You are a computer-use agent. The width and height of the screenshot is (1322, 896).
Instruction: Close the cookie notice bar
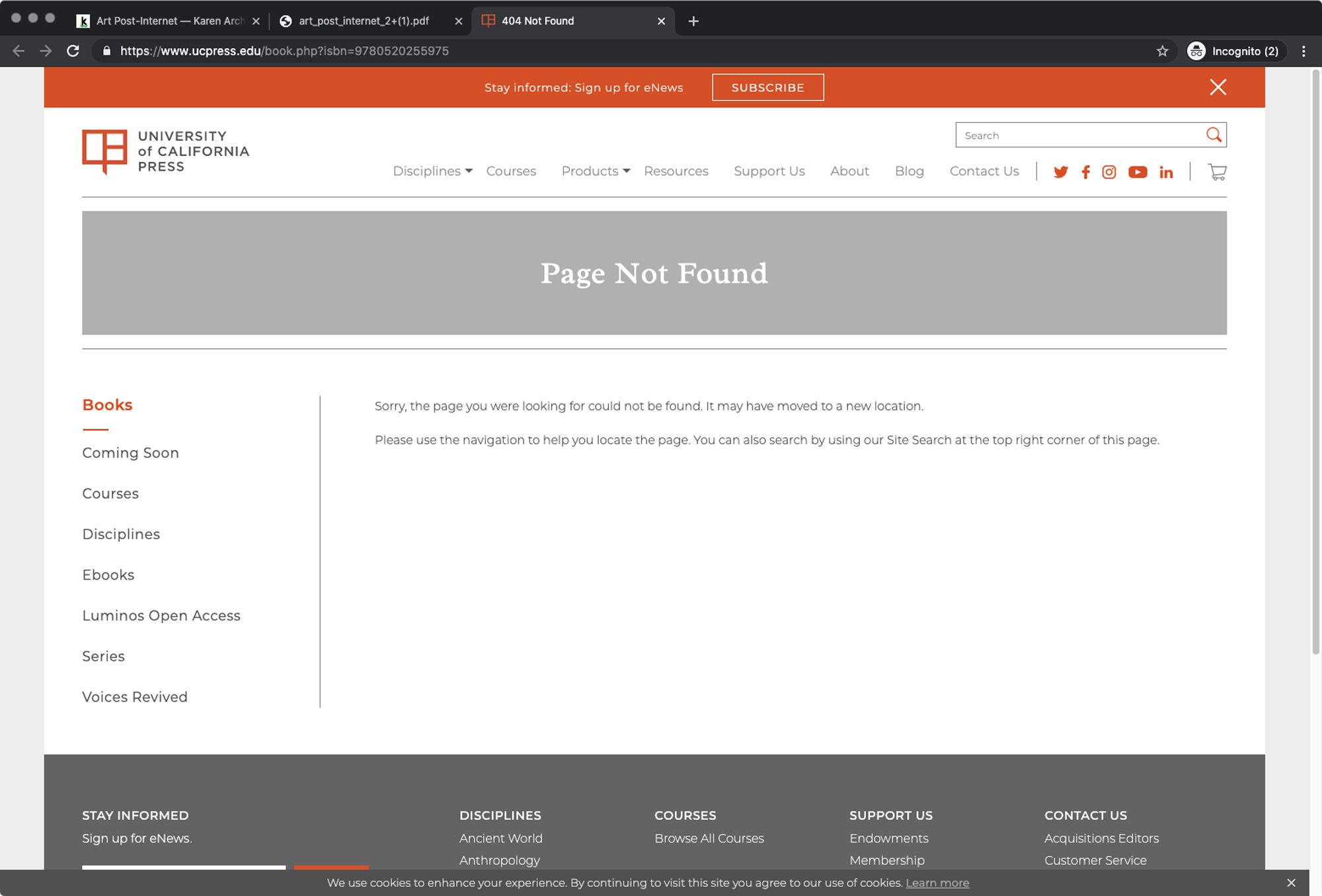pyautogui.click(x=1291, y=883)
